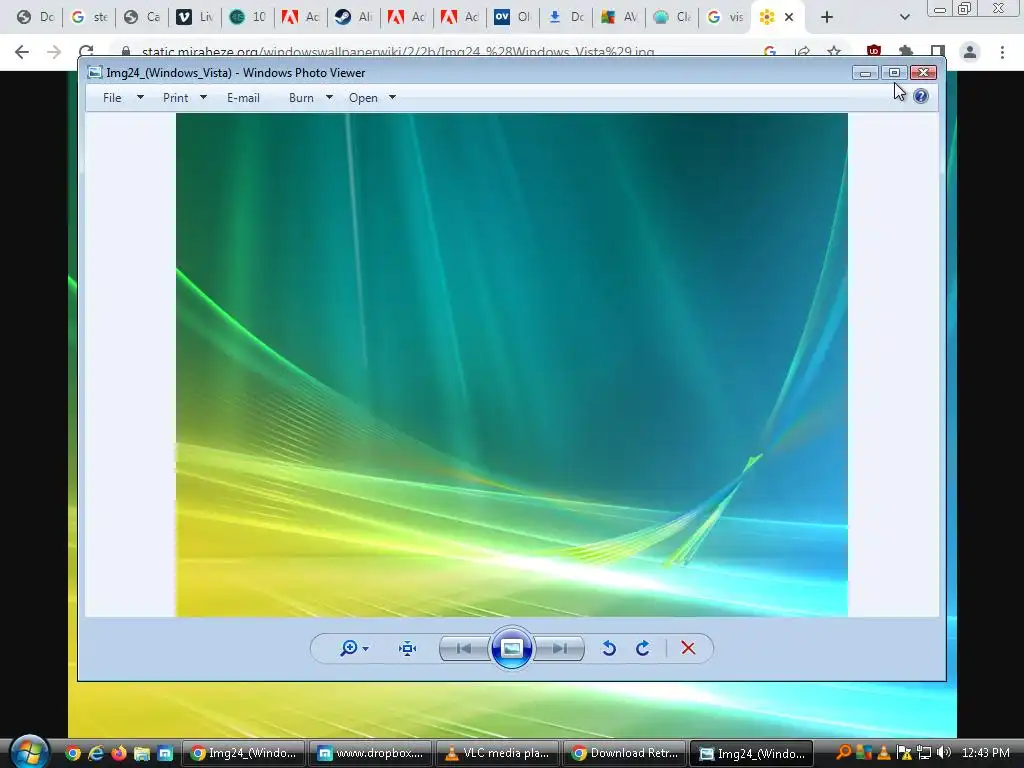1024x768 pixels.
Task: Go to the previous picture
Action: tap(464, 648)
